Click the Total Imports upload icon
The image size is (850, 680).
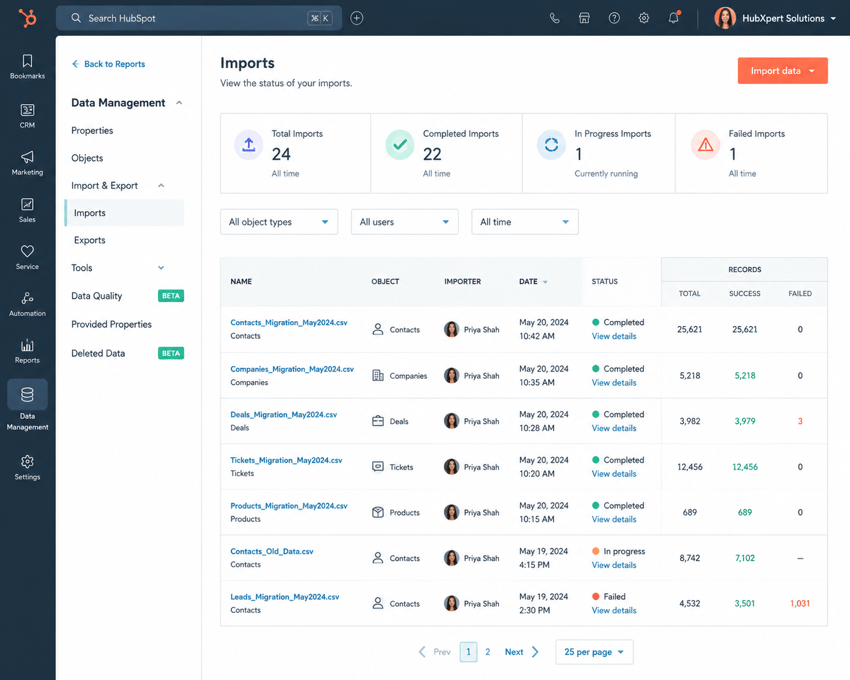pos(248,145)
